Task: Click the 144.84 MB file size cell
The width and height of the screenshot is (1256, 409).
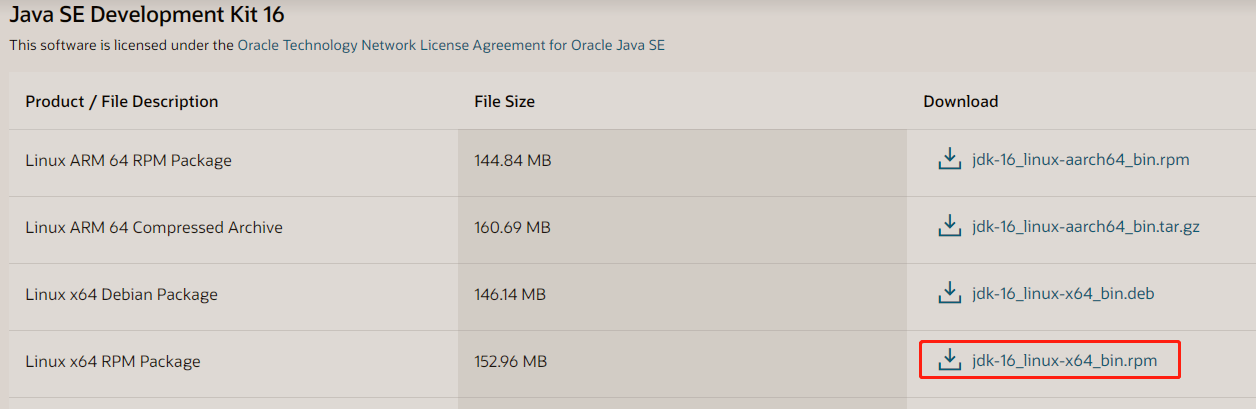Action: pyautogui.click(x=512, y=160)
